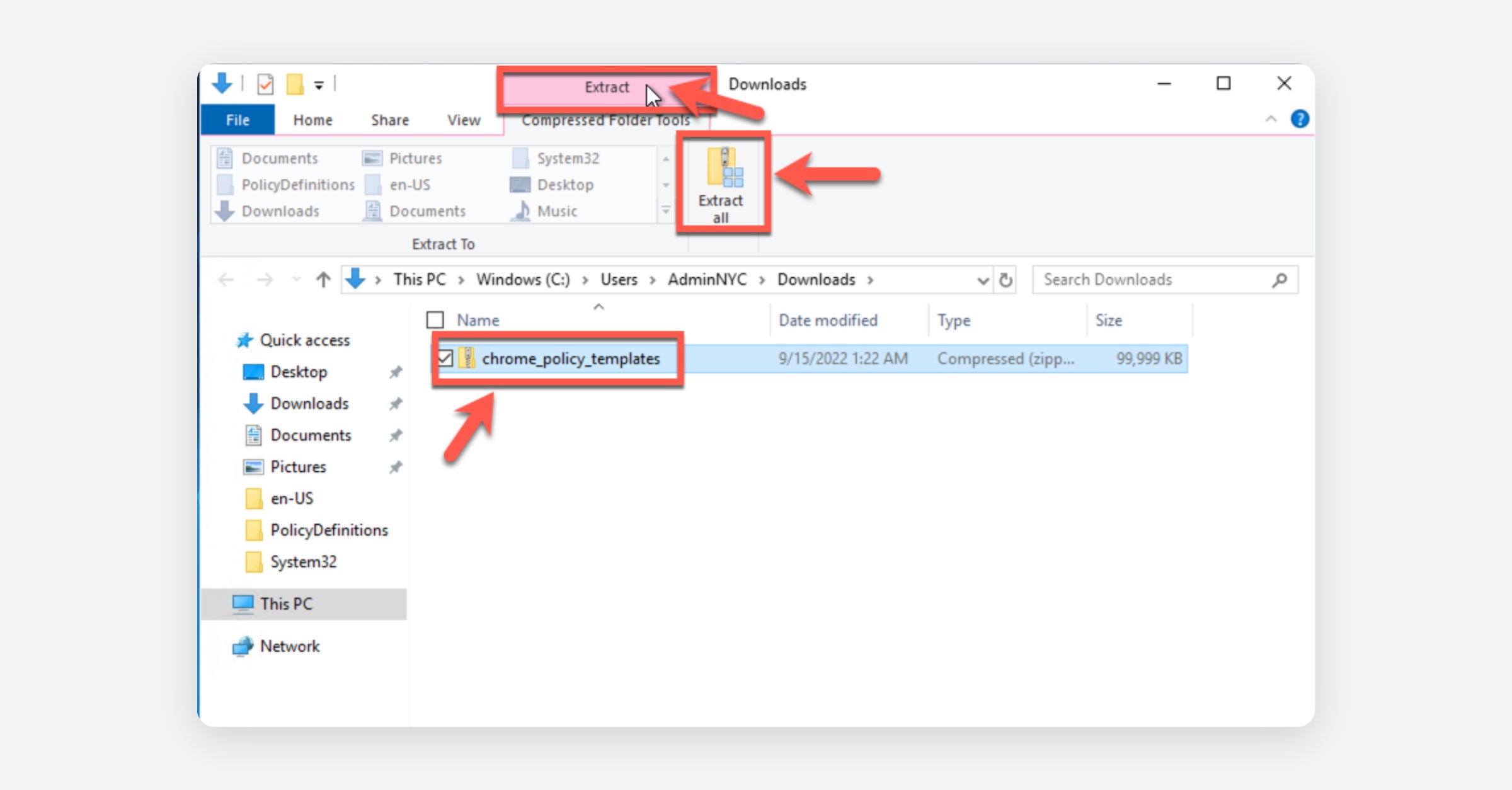Click the New folder quick access icon

tap(294, 84)
